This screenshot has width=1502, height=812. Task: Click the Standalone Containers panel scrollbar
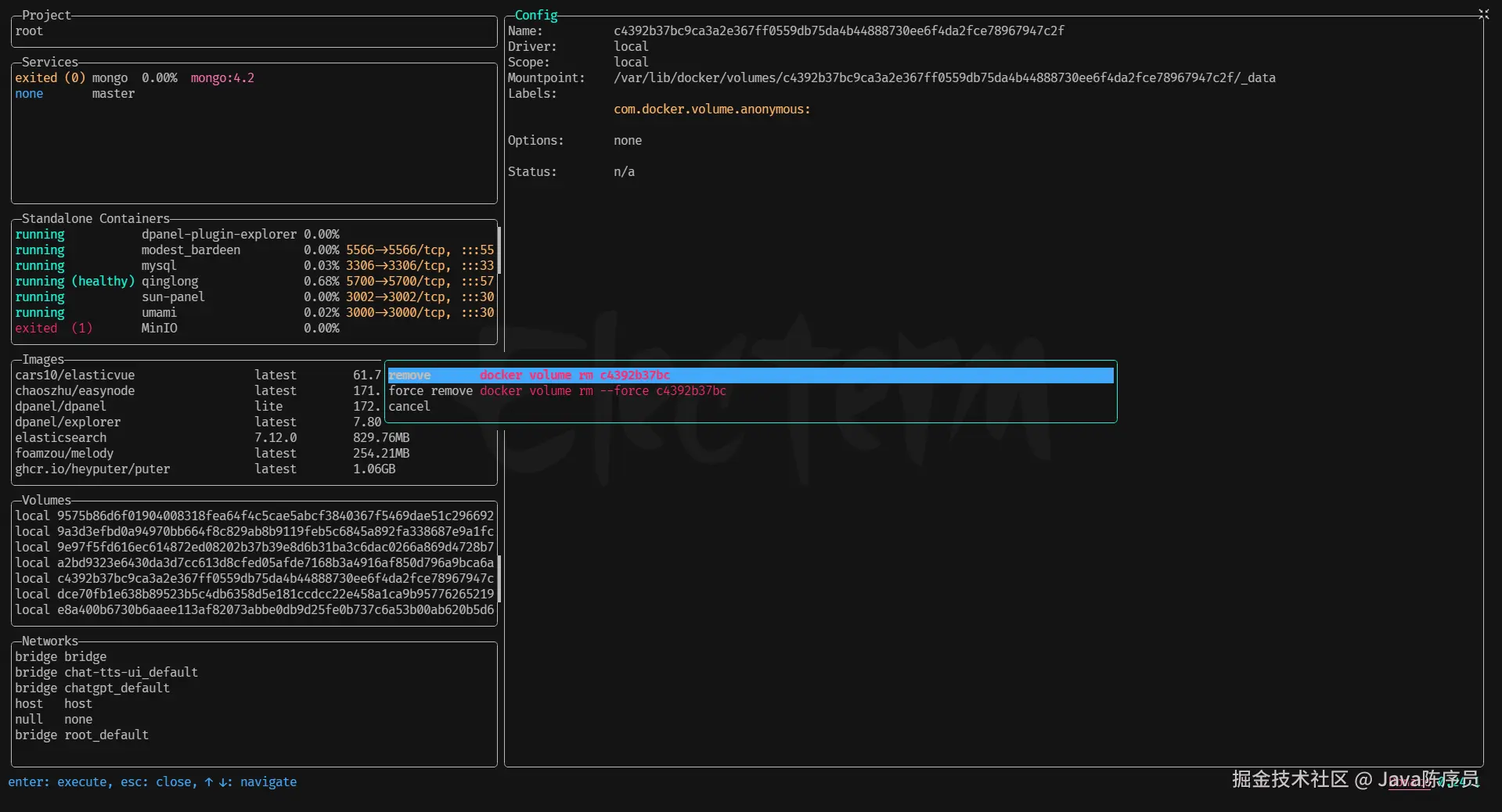pyautogui.click(x=499, y=250)
